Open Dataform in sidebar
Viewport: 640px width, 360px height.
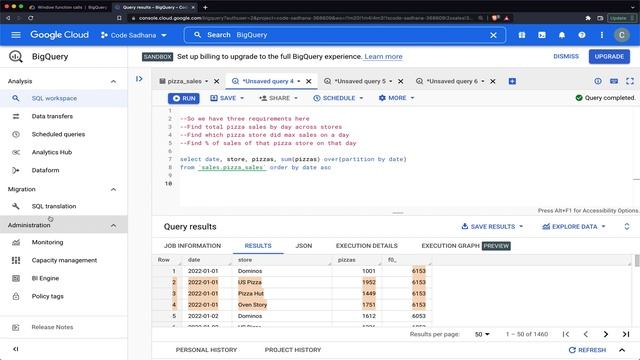click(64, 170)
